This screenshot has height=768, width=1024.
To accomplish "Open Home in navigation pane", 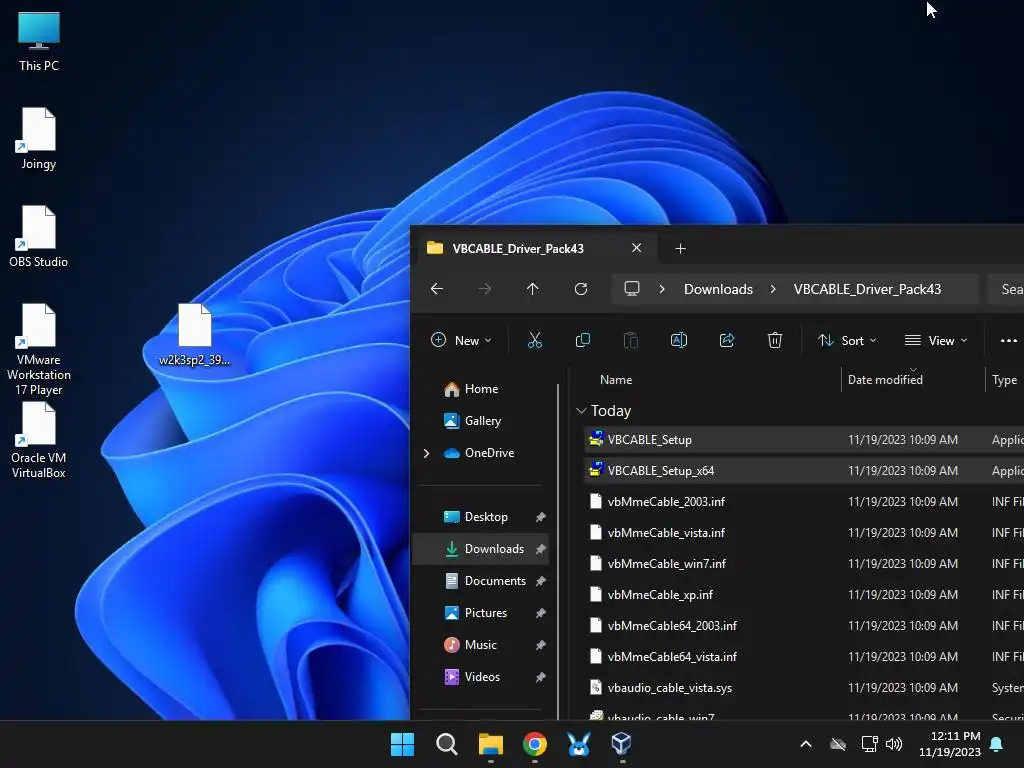I will tap(481, 389).
